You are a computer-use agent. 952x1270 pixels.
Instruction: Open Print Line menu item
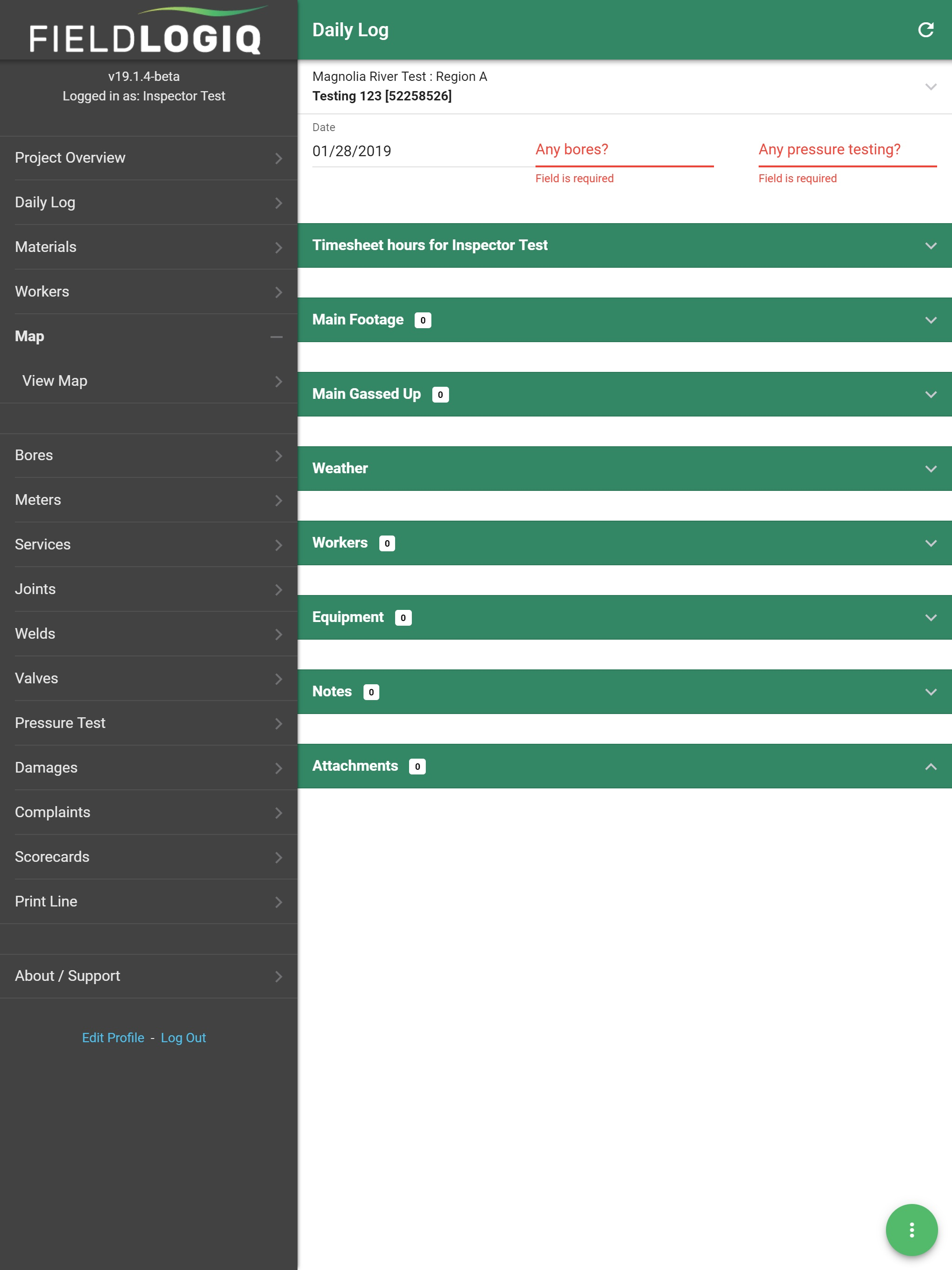point(149,902)
